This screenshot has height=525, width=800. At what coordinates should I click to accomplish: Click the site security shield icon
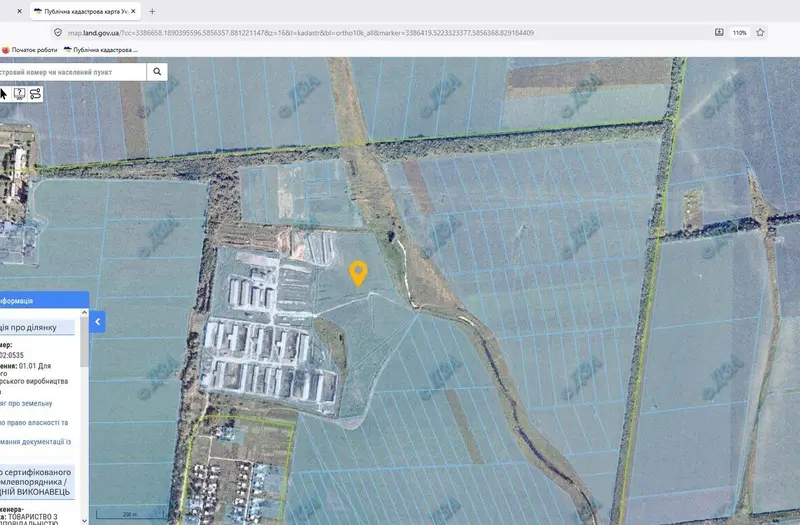click(x=58, y=33)
